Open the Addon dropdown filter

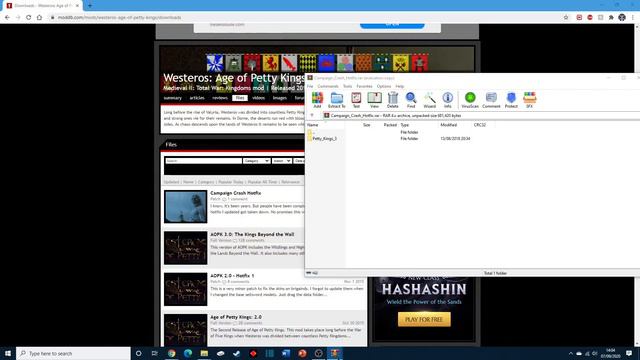click(x=282, y=161)
